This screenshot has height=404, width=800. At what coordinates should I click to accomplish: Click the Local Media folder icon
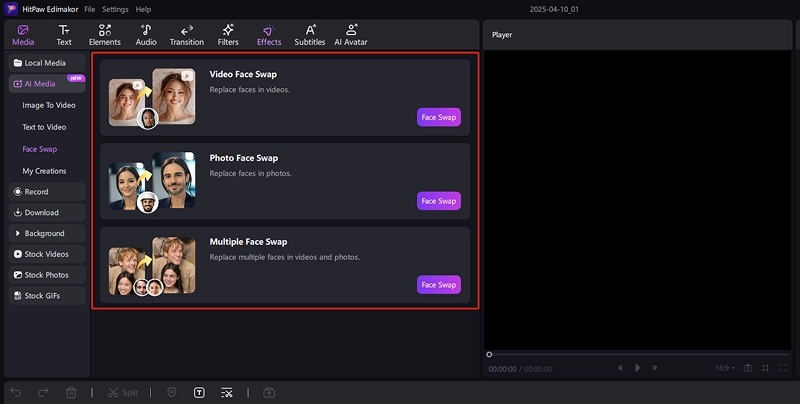point(18,63)
